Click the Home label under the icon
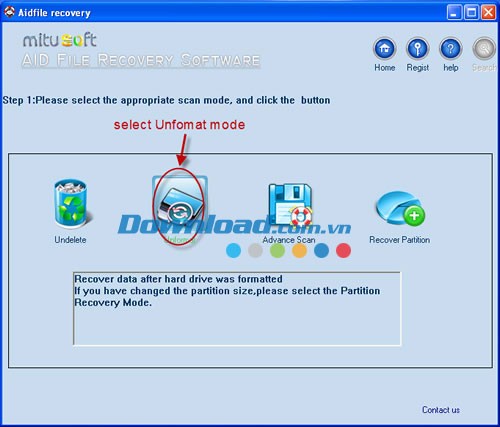The width and height of the screenshot is (500, 427). [385, 68]
